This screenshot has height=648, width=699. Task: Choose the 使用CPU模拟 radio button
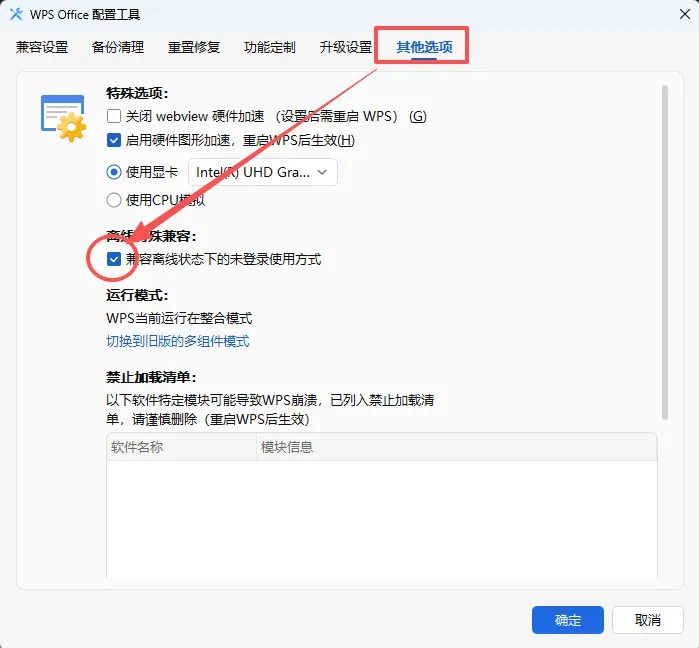[114, 200]
